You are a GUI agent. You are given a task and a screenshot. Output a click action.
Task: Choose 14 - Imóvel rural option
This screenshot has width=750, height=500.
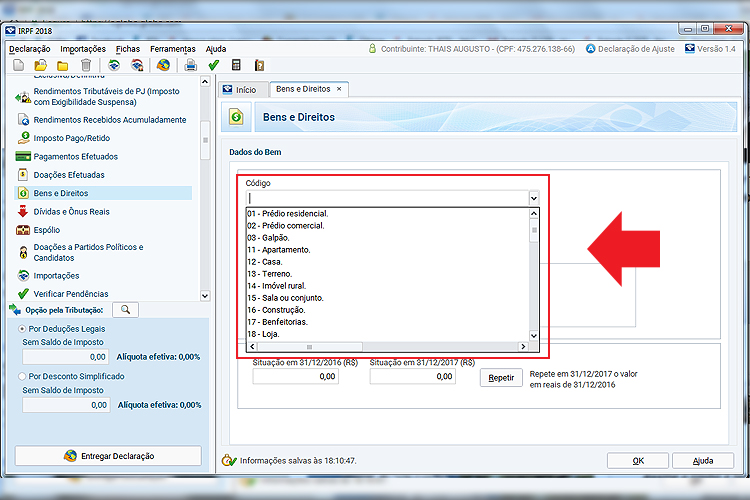coord(388,286)
